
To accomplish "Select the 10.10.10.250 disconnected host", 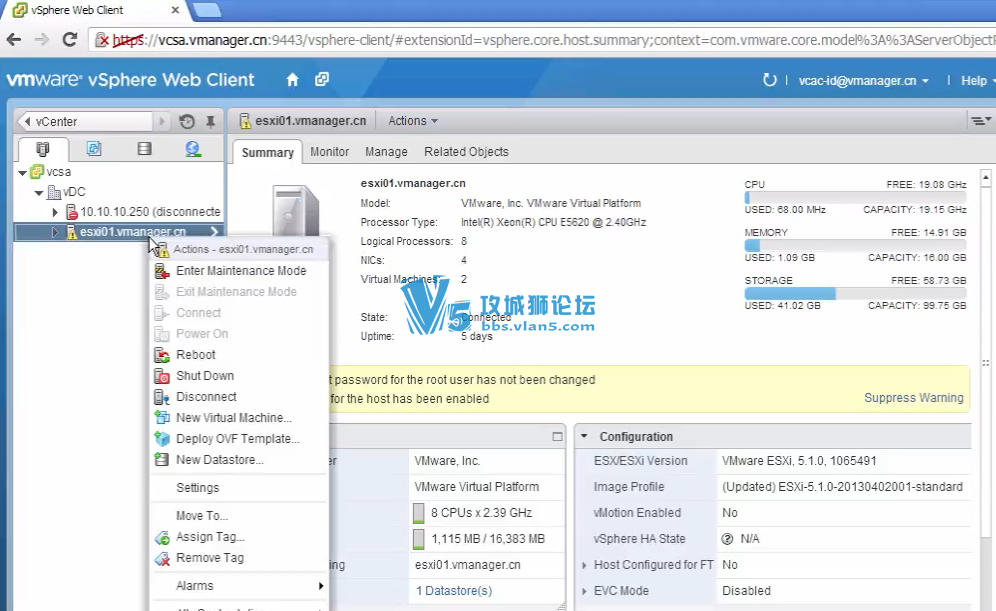I will [142, 212].
